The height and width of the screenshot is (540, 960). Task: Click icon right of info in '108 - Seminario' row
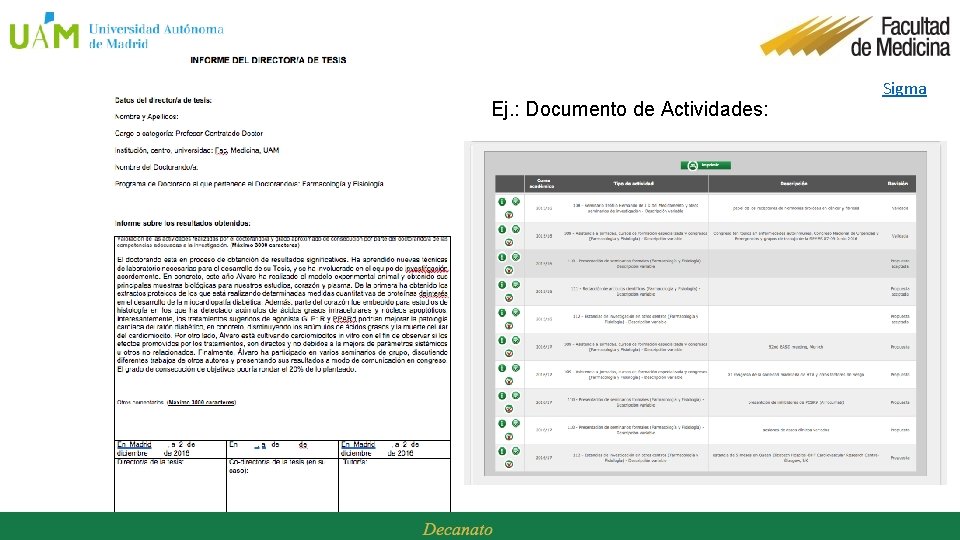516,201
